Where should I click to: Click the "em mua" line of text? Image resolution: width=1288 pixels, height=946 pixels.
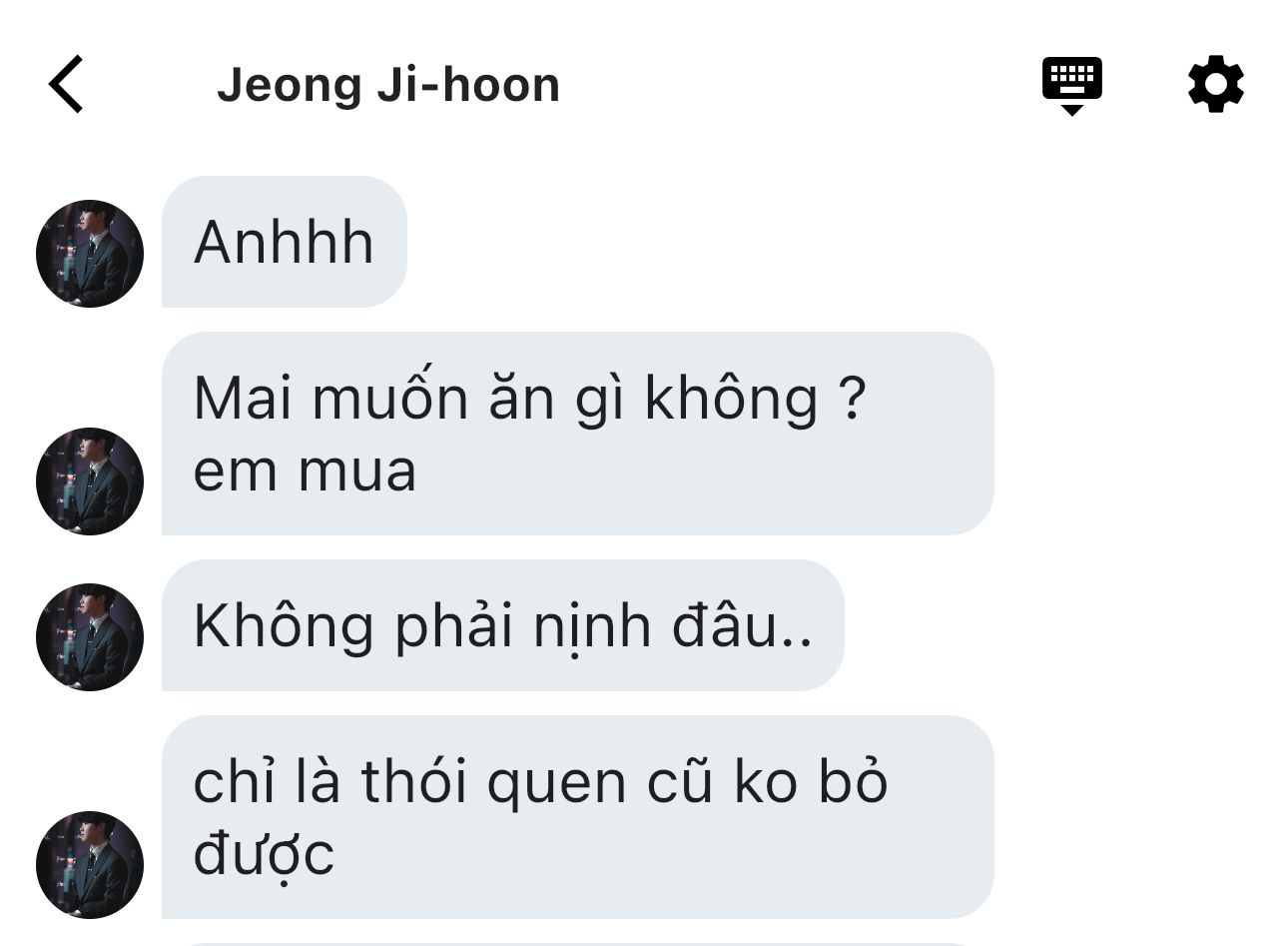coord(305,473)
